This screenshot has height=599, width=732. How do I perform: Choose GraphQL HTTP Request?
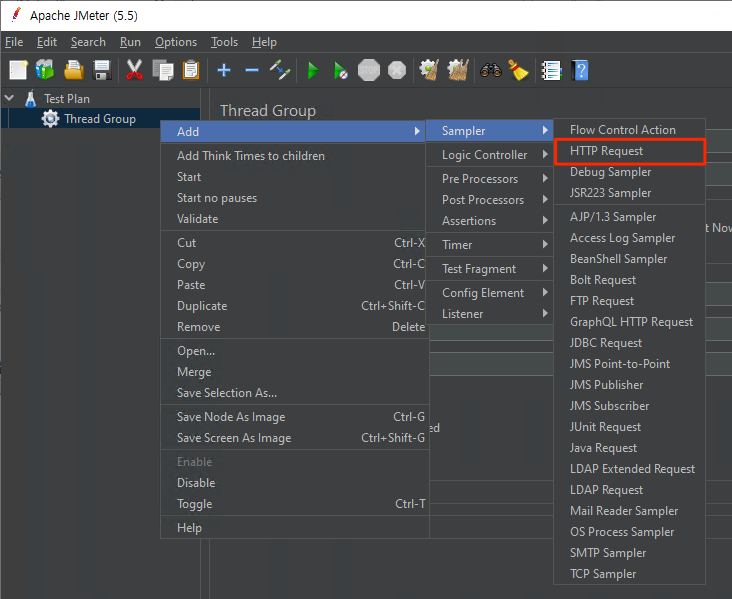pyautogui.click(x=629, y=322)
